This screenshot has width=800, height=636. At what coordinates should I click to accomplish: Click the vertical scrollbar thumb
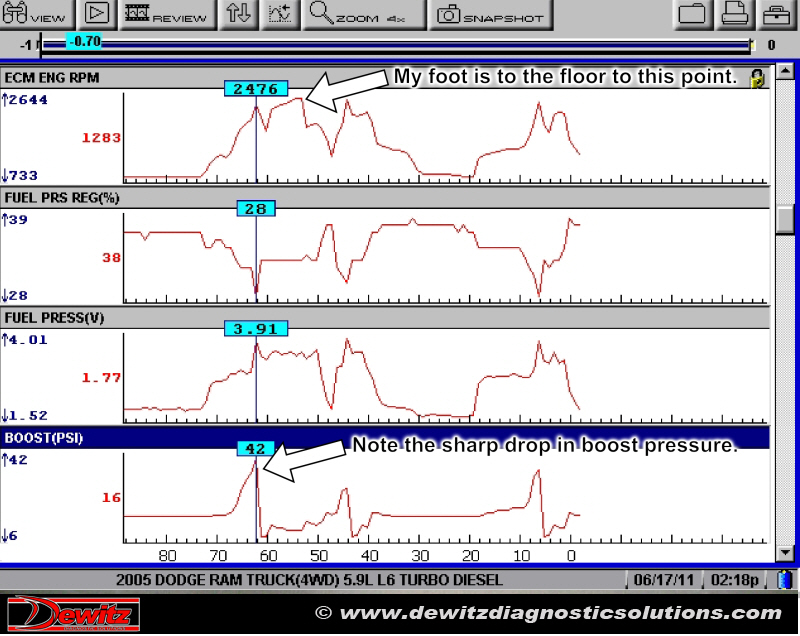[x=785, y=219]
